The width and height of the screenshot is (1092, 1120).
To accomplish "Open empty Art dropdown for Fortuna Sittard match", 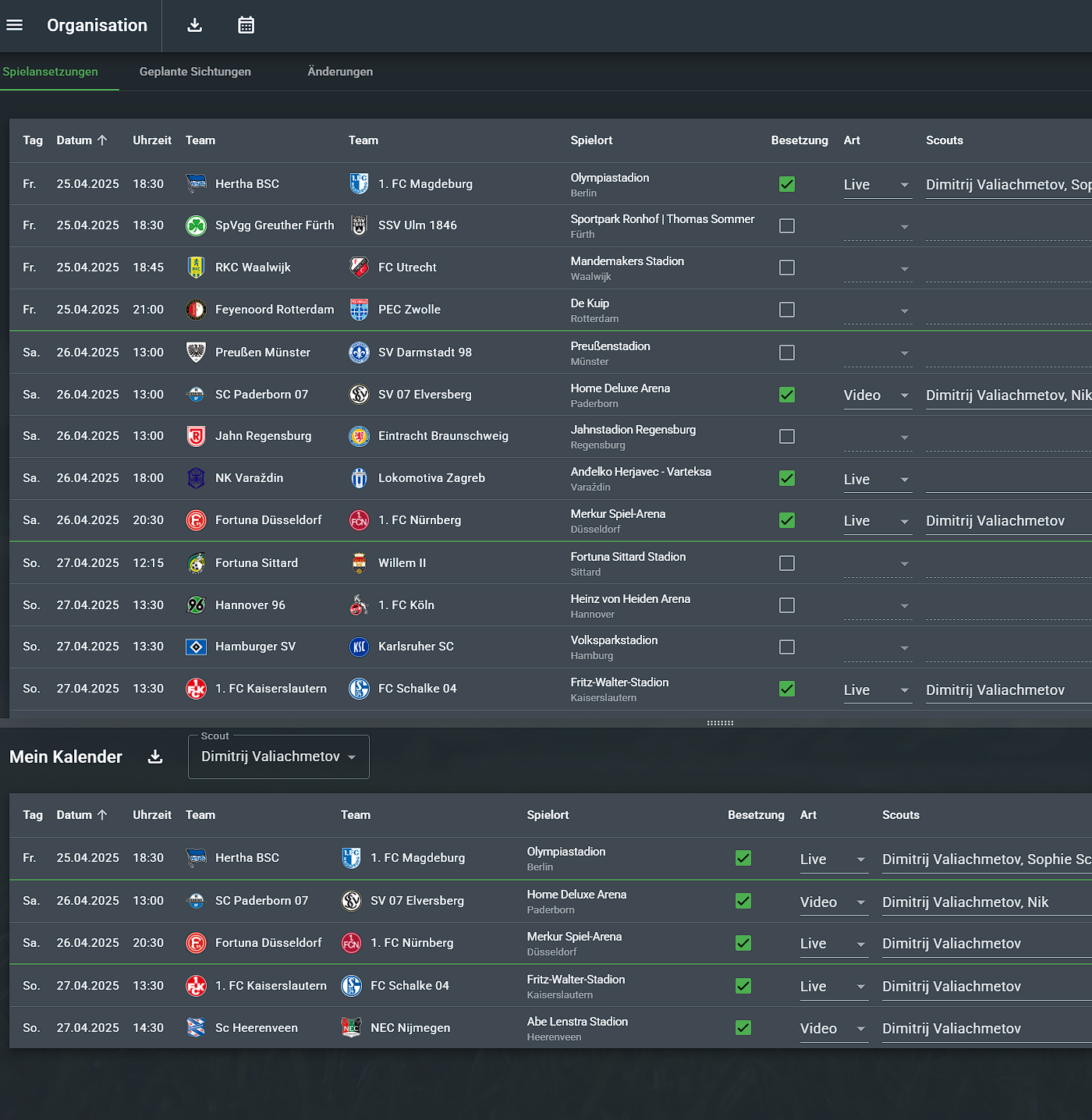I will 877,564.
